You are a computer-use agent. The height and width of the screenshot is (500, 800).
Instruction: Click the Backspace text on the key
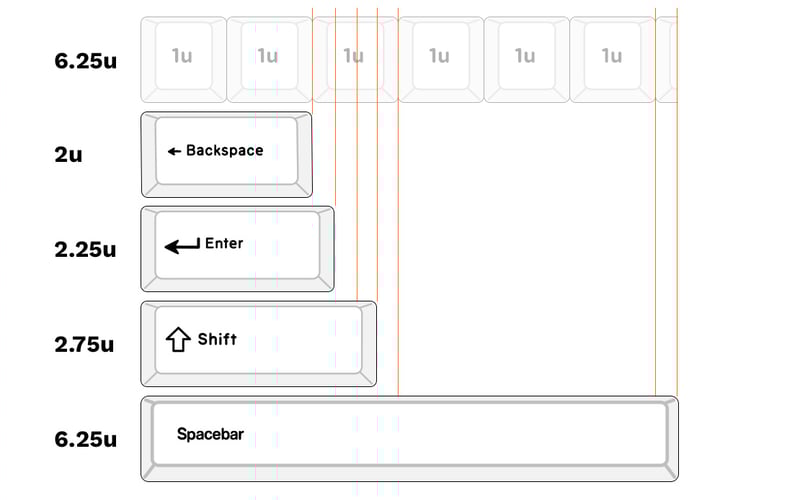tap(225, 151)
